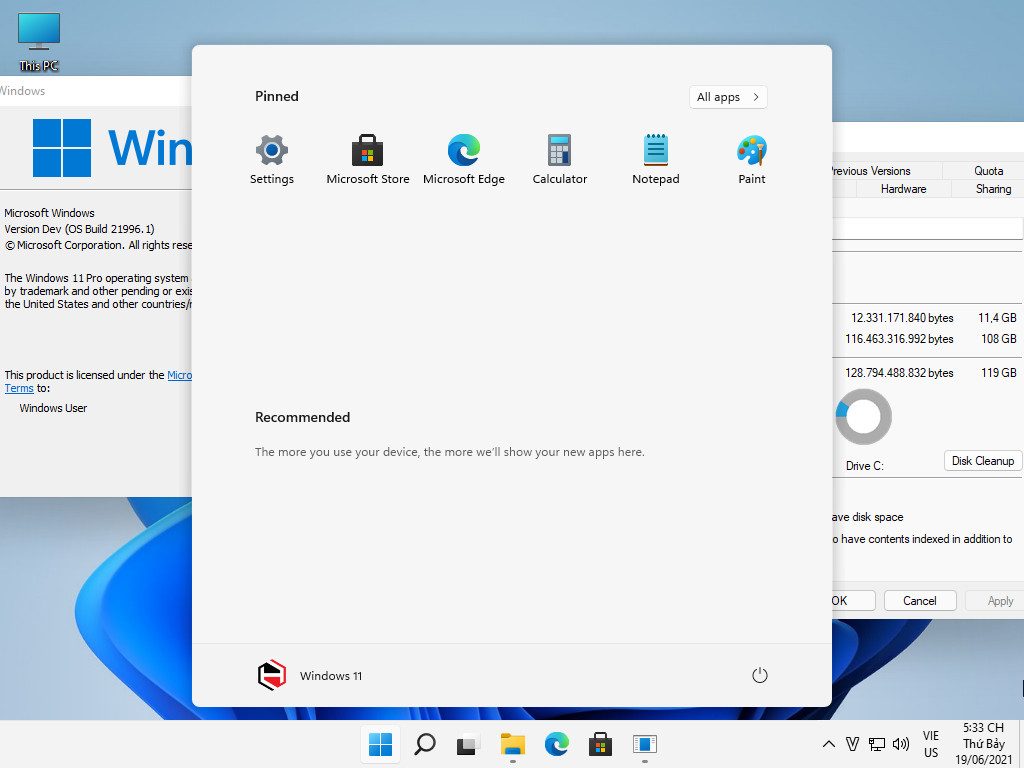The width and height of the screenshot is (1024, 768).
Task: Click 'Version Dev (OS Build 21996.1)' text
Action: point(80,229)
